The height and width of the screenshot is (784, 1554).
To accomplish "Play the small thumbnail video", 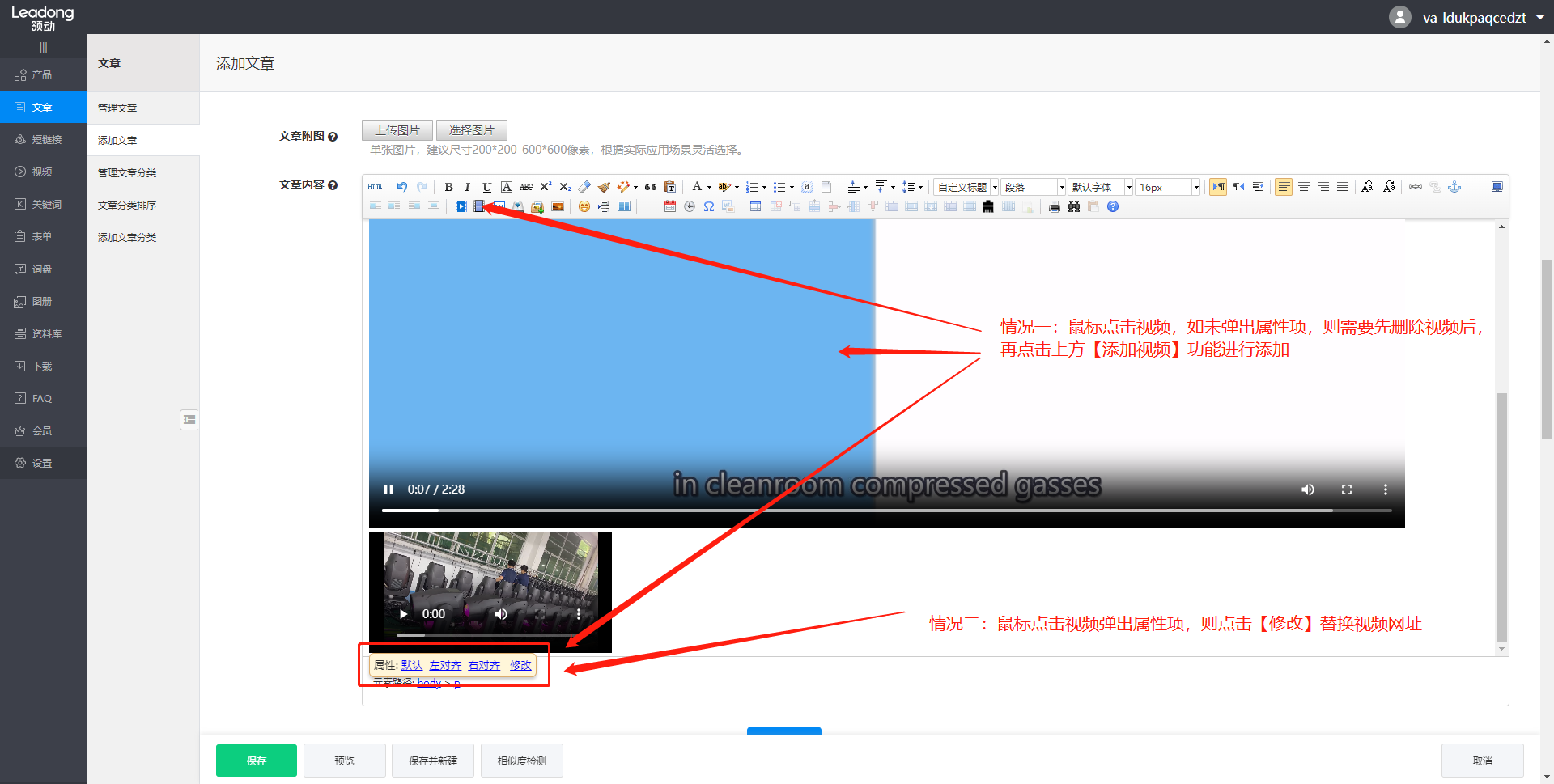I will [403, 614].
